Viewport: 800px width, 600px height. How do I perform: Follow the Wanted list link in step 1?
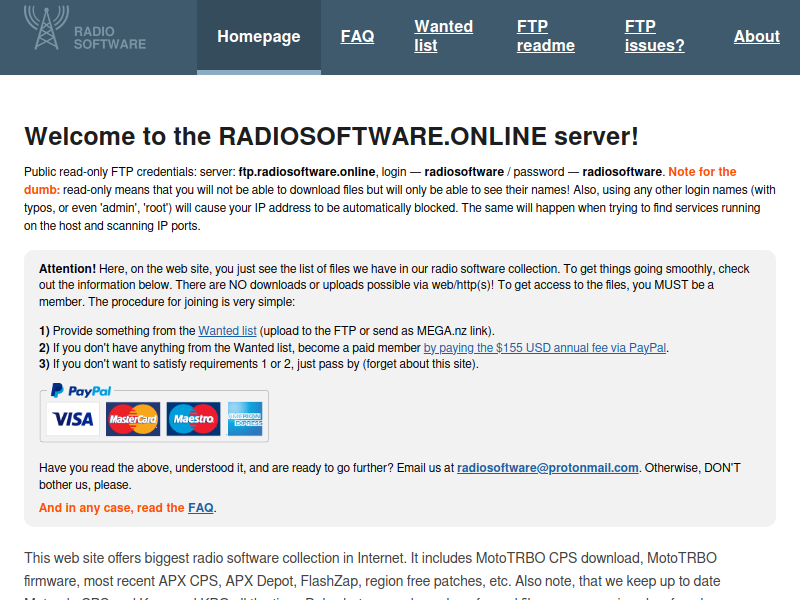click(227, 331)
